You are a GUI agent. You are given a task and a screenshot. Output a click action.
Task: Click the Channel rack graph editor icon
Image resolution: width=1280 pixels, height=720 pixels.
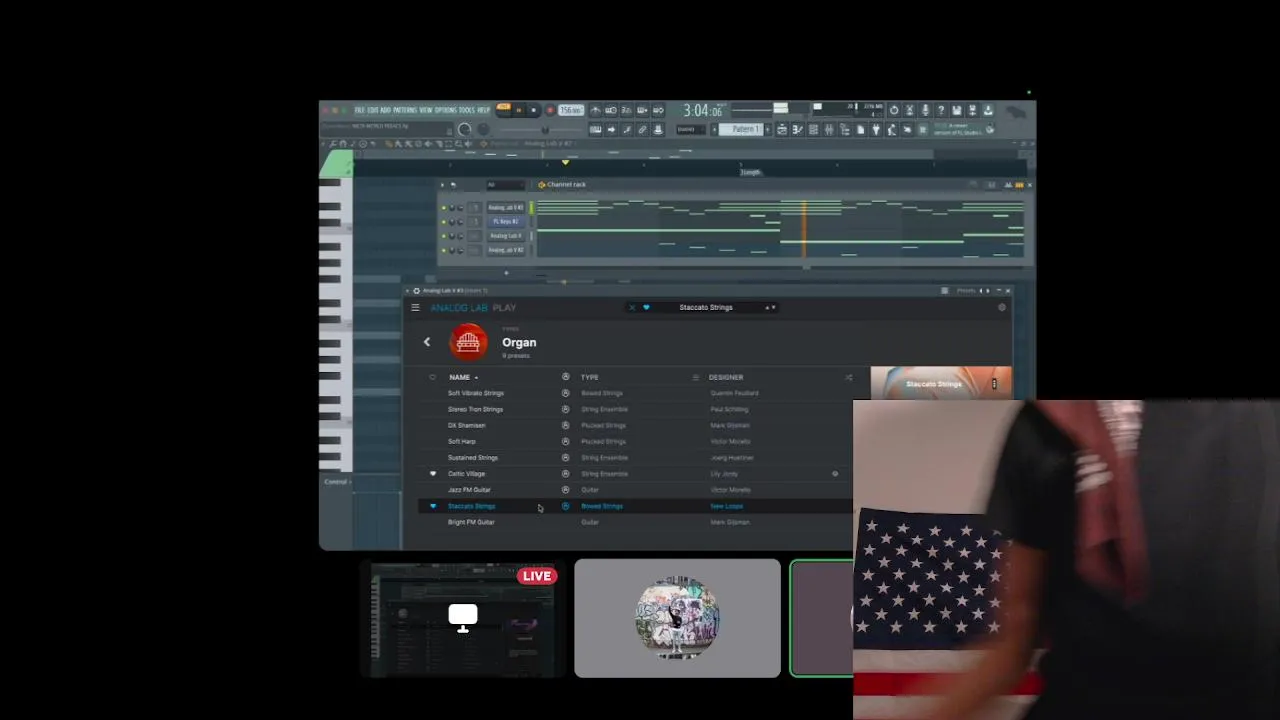(1008, 185)
